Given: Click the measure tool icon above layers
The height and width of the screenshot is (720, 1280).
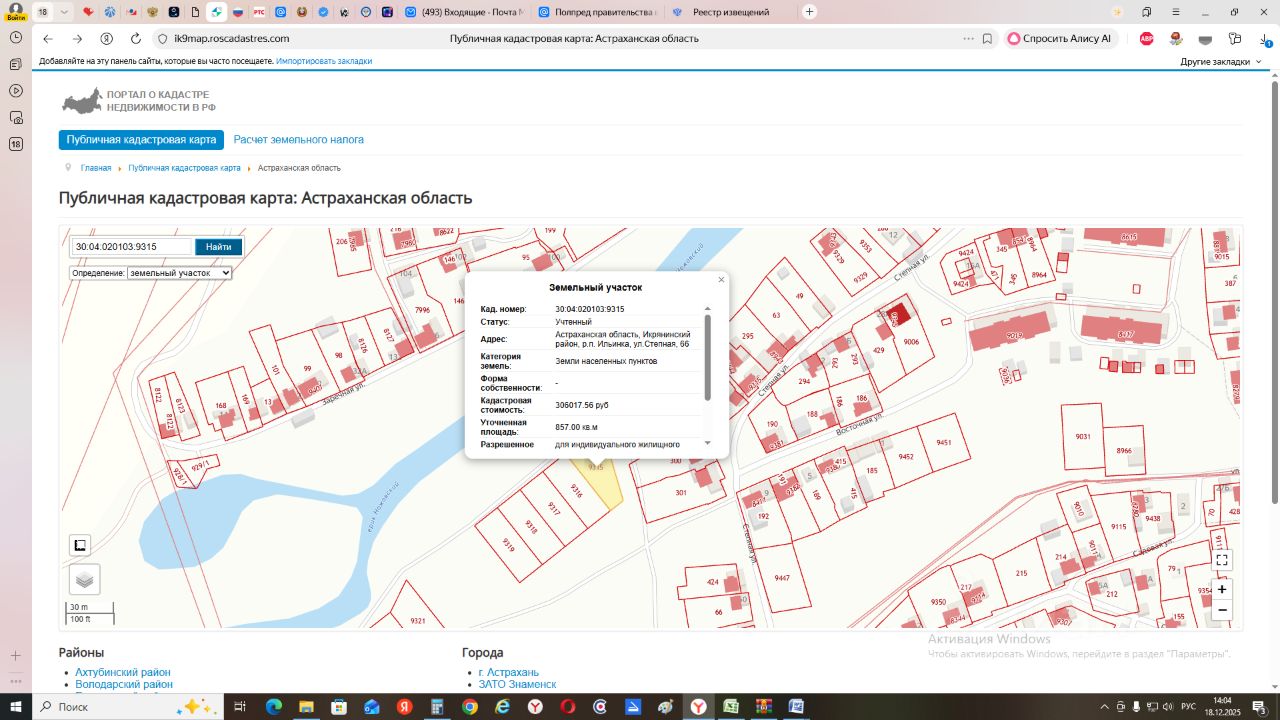Looking at the screenshot, I should click(80, 545).
